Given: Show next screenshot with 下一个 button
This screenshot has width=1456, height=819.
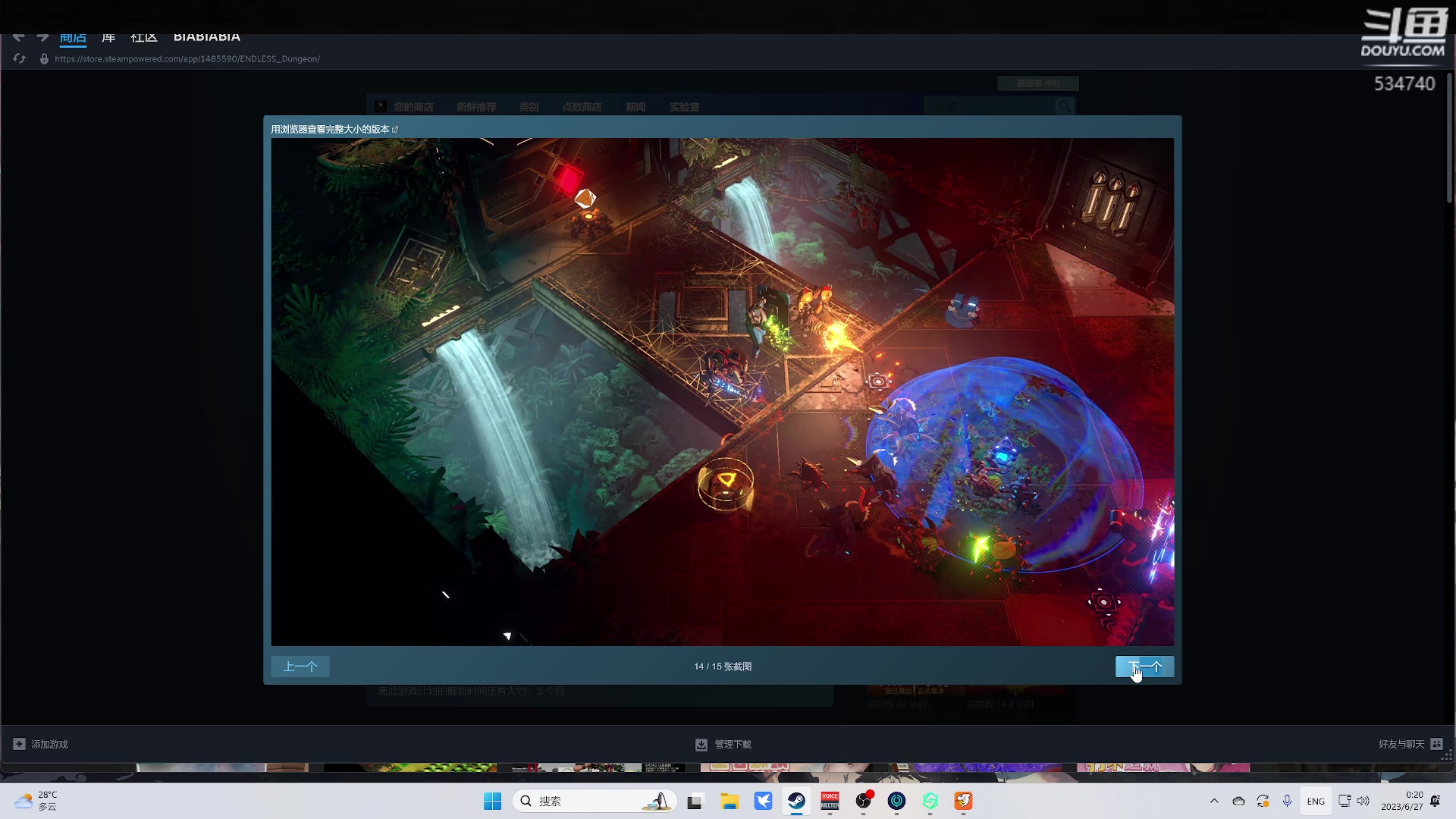Looking at the screenshot, I should coord(1145,667).
